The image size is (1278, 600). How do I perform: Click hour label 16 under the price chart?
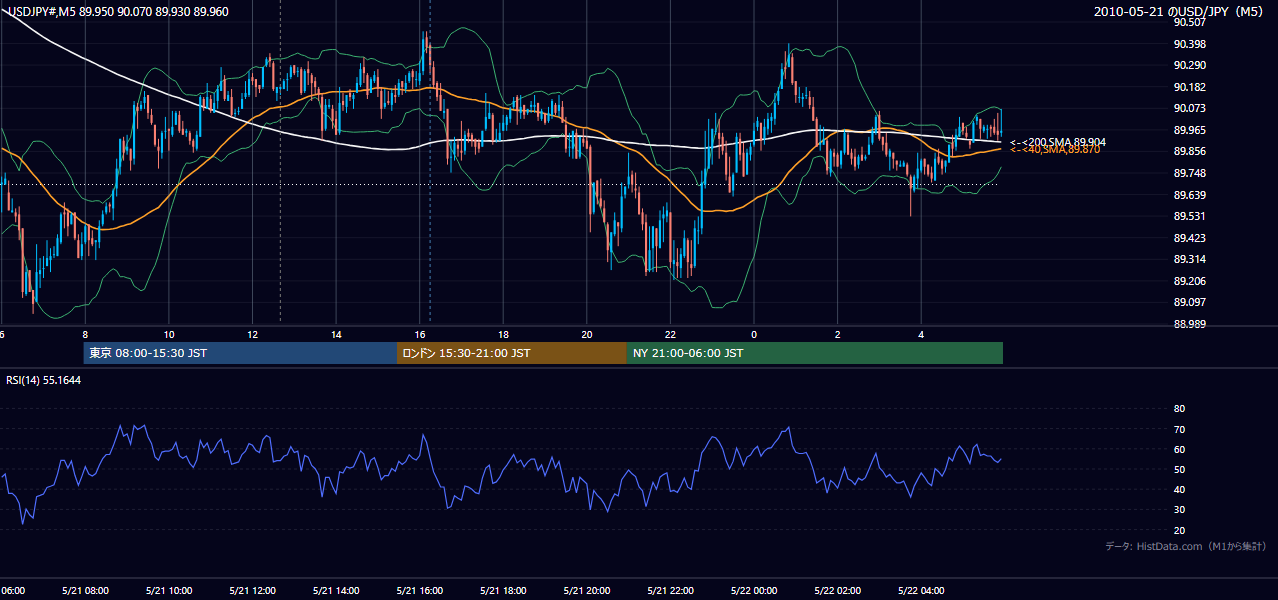pyautogui.click(x=420, y=335)
